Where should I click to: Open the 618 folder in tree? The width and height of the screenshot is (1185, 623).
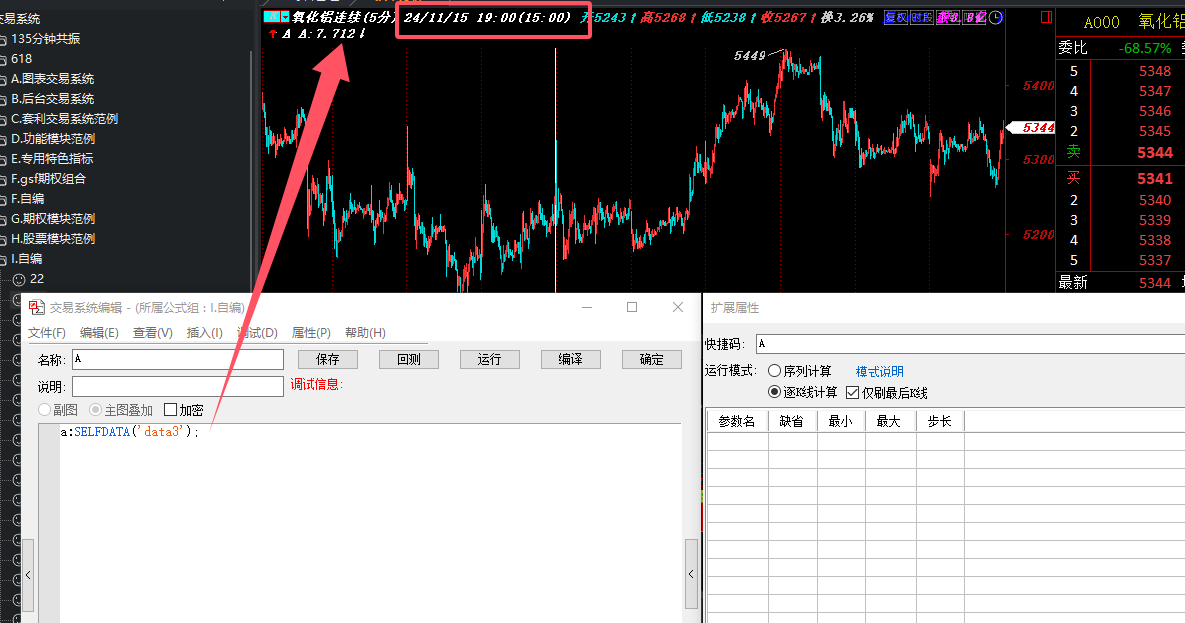click(21, 59)
